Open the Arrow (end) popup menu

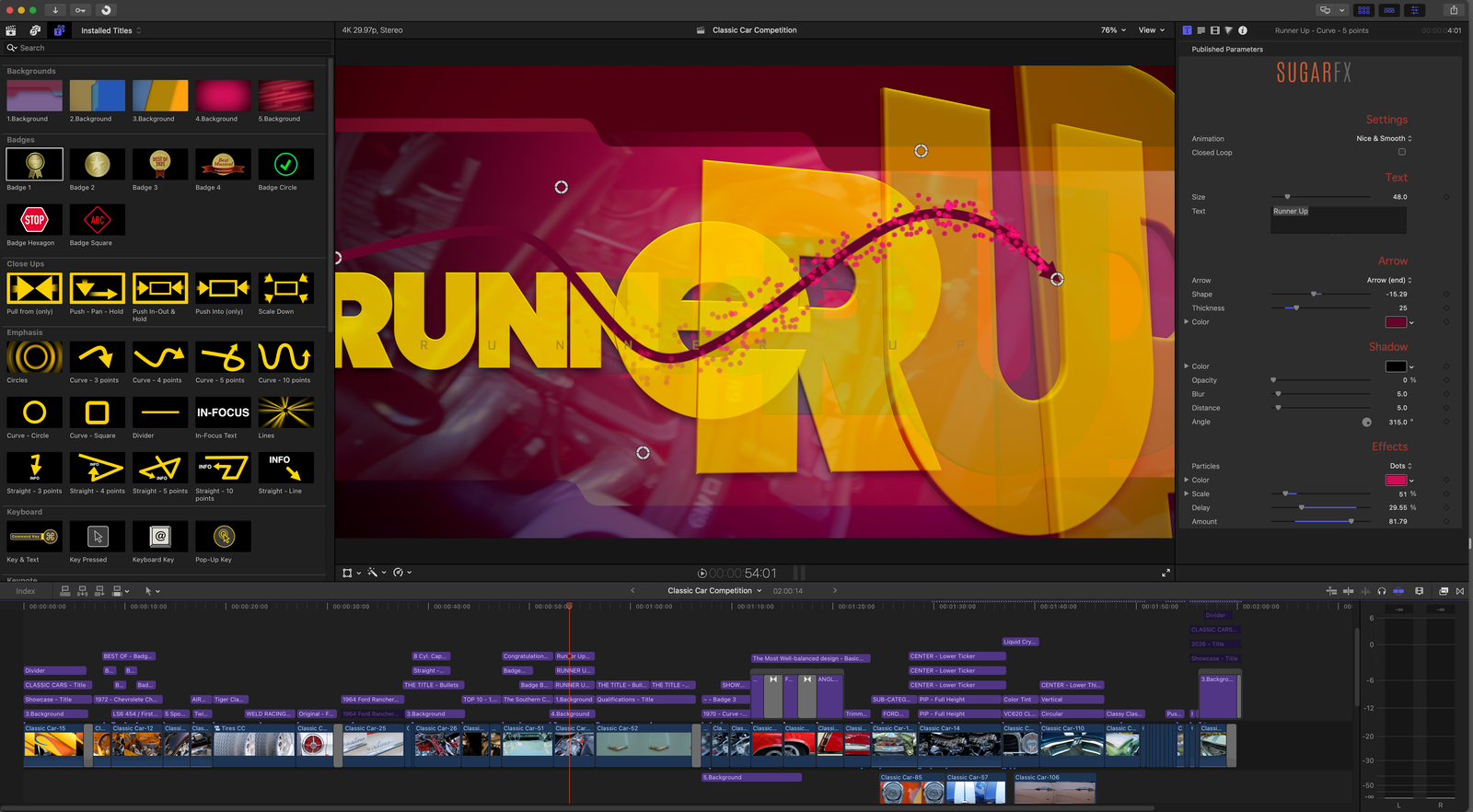(x=1388, y=281)
